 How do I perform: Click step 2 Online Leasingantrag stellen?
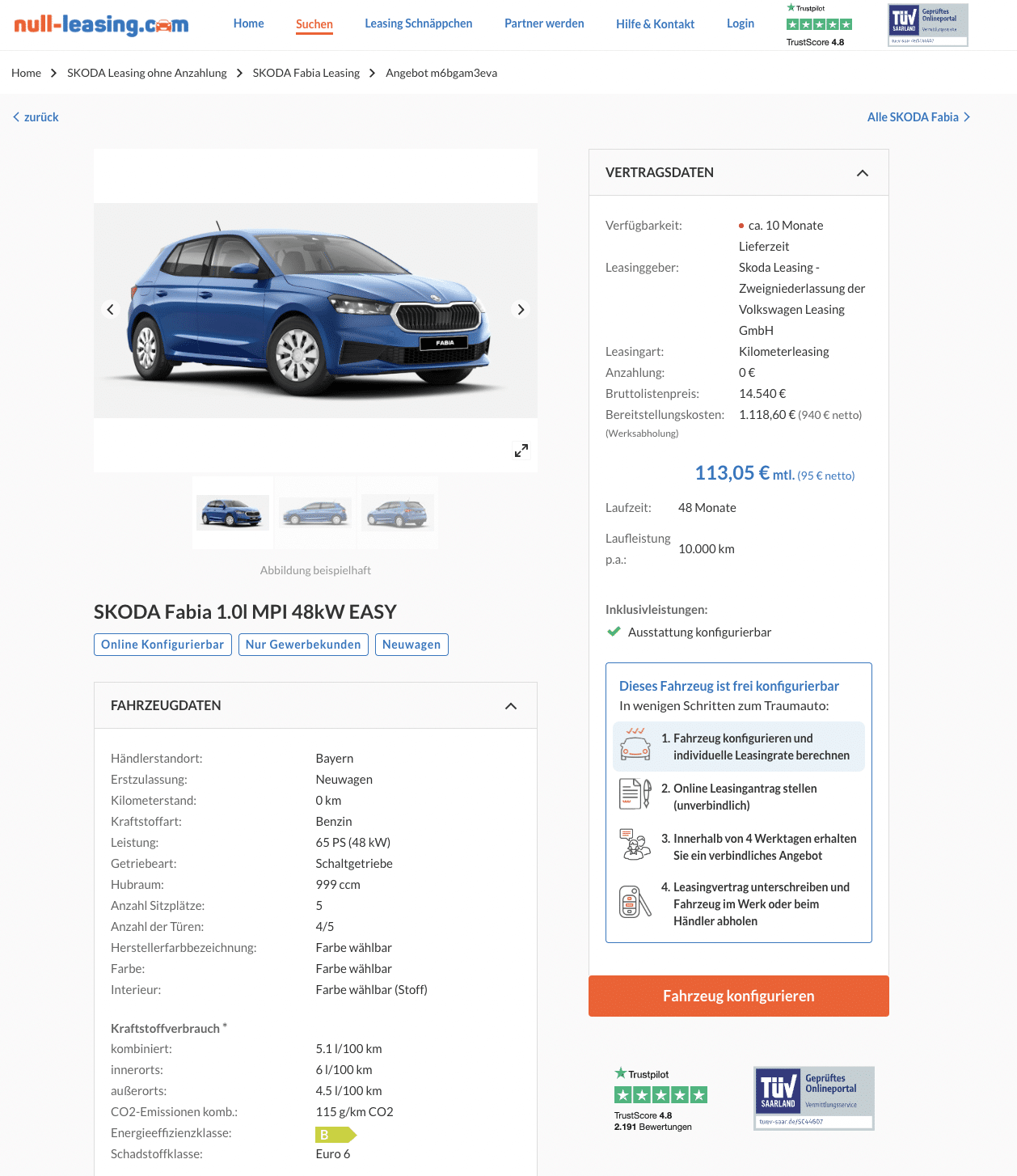click(x=739, y=797)
